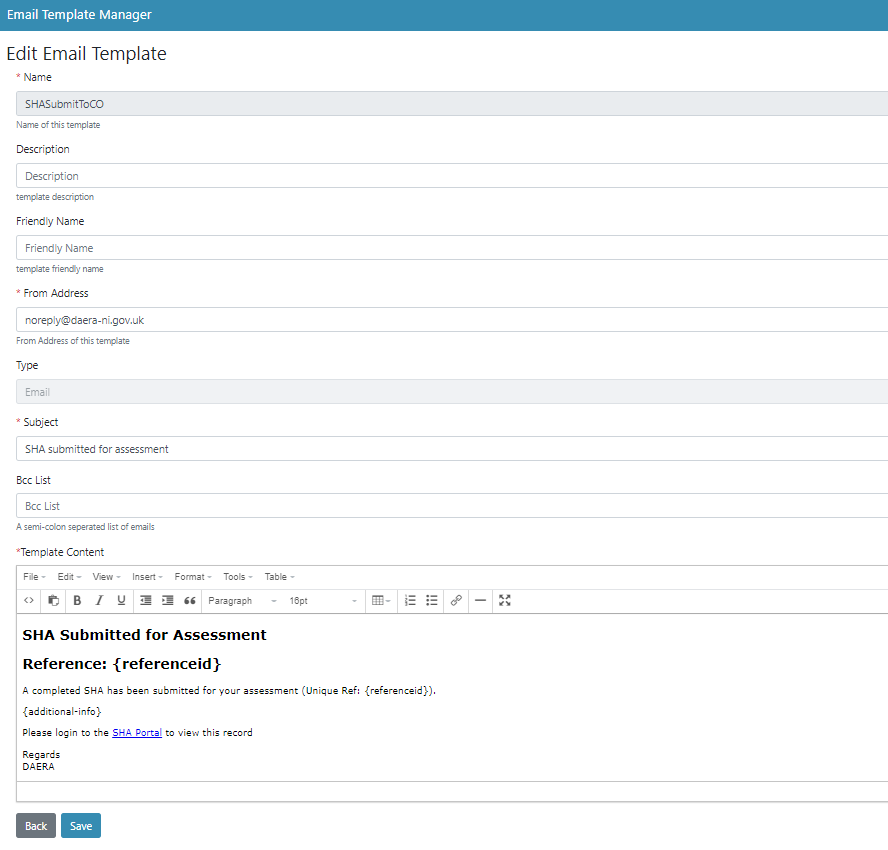The image size is (888, 850).
Task: Open the Insert menu
Action: coord(147,577)
